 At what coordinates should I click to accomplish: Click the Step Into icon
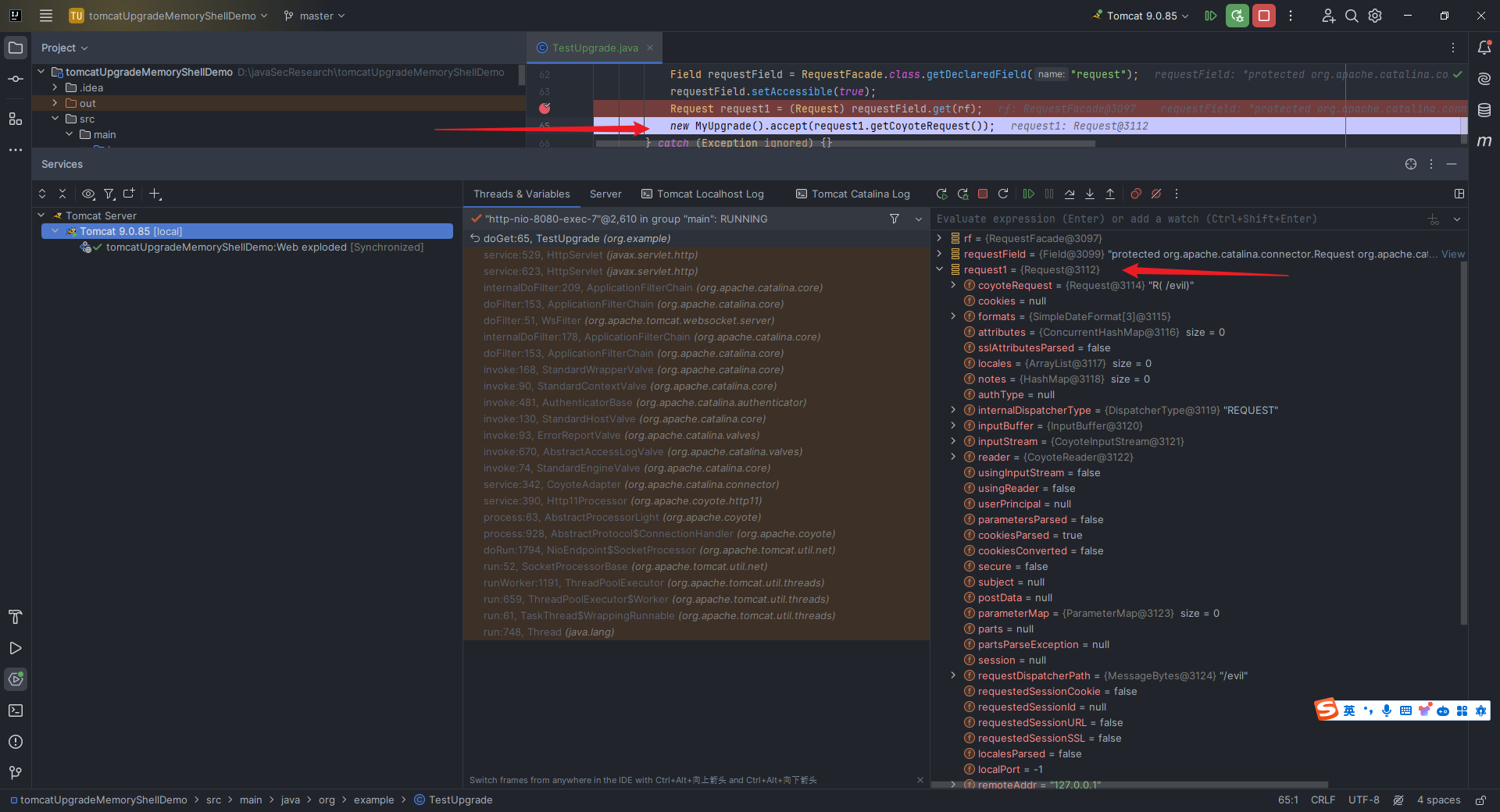coord(1090,194)
